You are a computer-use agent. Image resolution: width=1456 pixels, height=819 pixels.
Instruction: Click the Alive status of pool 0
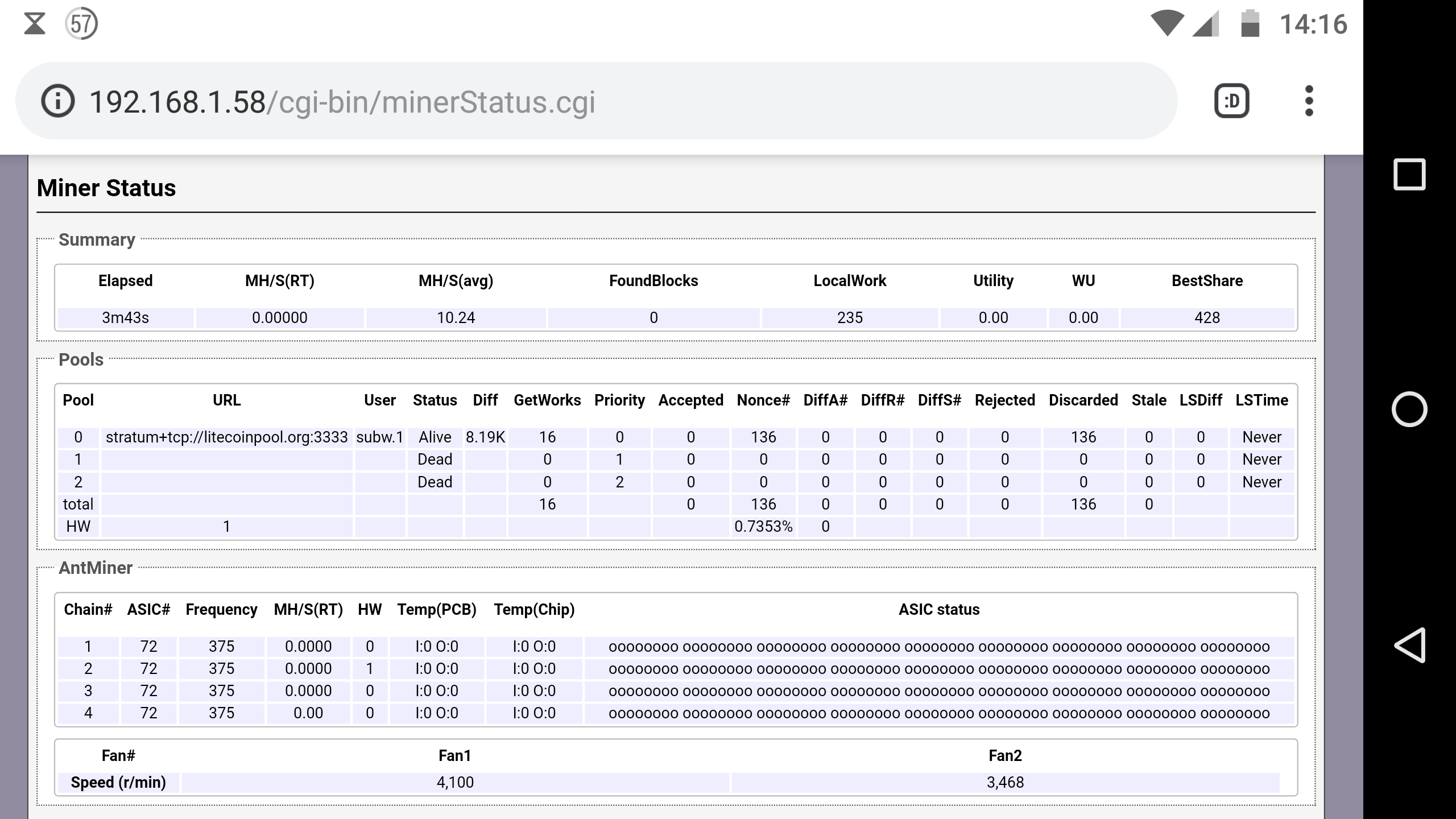(435, 437)
